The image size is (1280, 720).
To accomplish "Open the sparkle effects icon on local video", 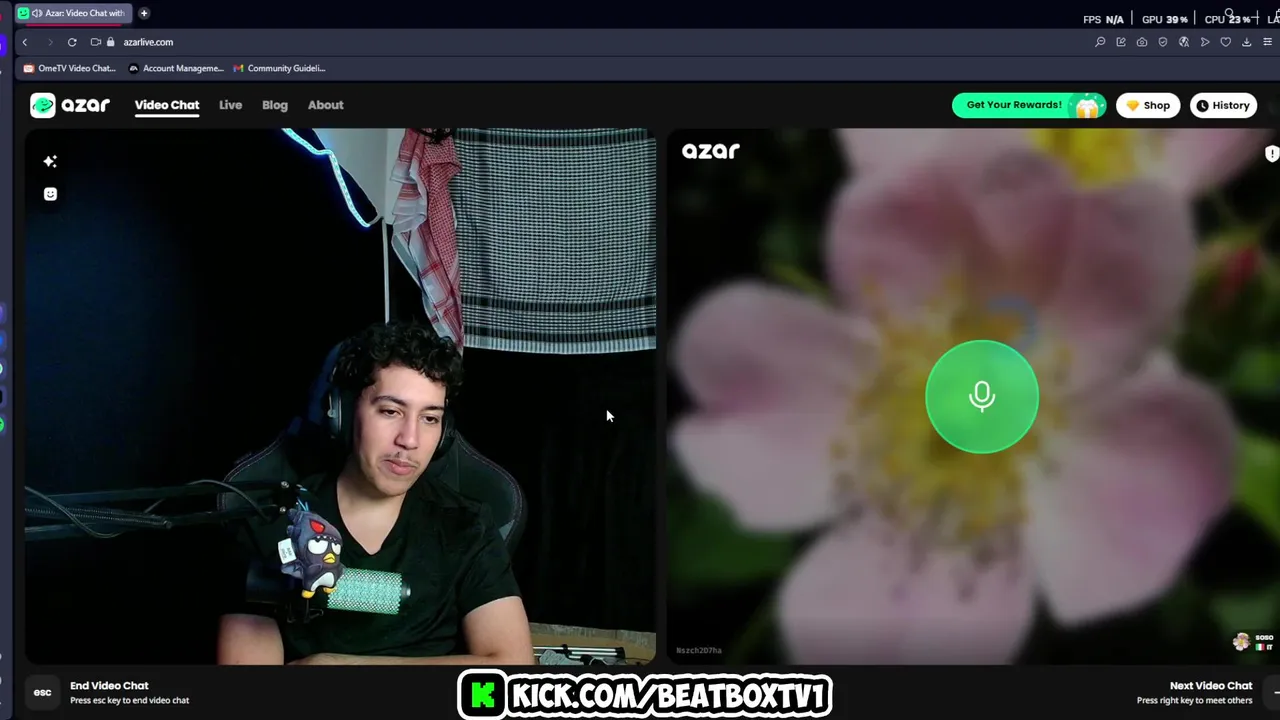I will tap(50, 161).
